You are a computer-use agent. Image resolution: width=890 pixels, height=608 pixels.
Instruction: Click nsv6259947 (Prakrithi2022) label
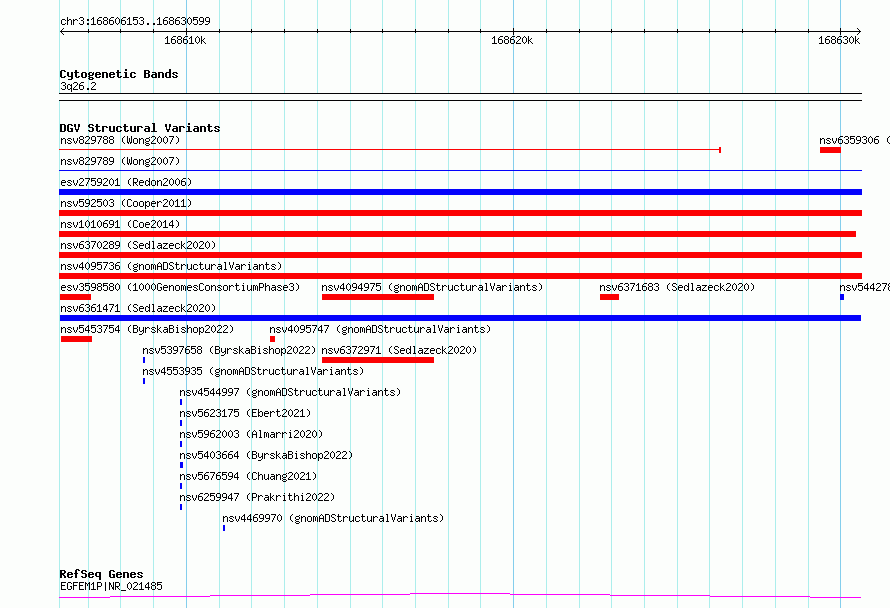257,497
